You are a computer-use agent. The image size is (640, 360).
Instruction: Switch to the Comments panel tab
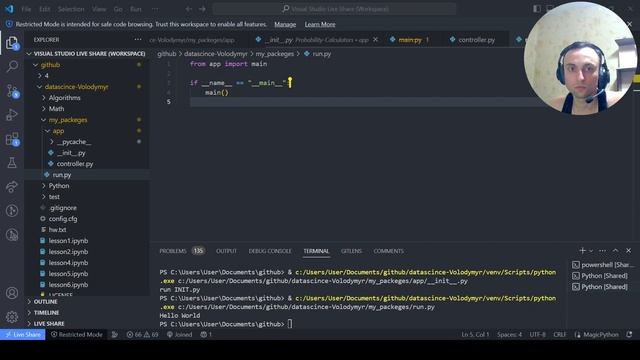(388, 251)
